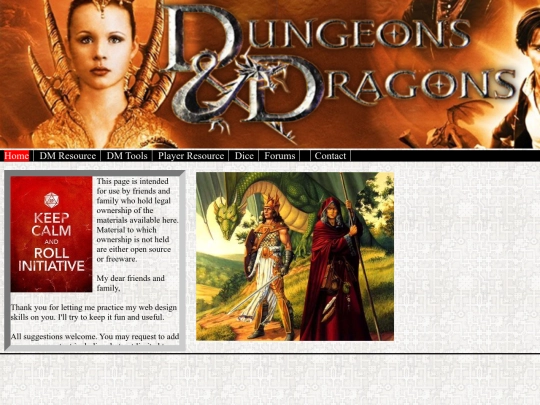
Task: Click the dragon and warriors fantasy artwork
Action: pyautogui.click(x=295, y=256)
